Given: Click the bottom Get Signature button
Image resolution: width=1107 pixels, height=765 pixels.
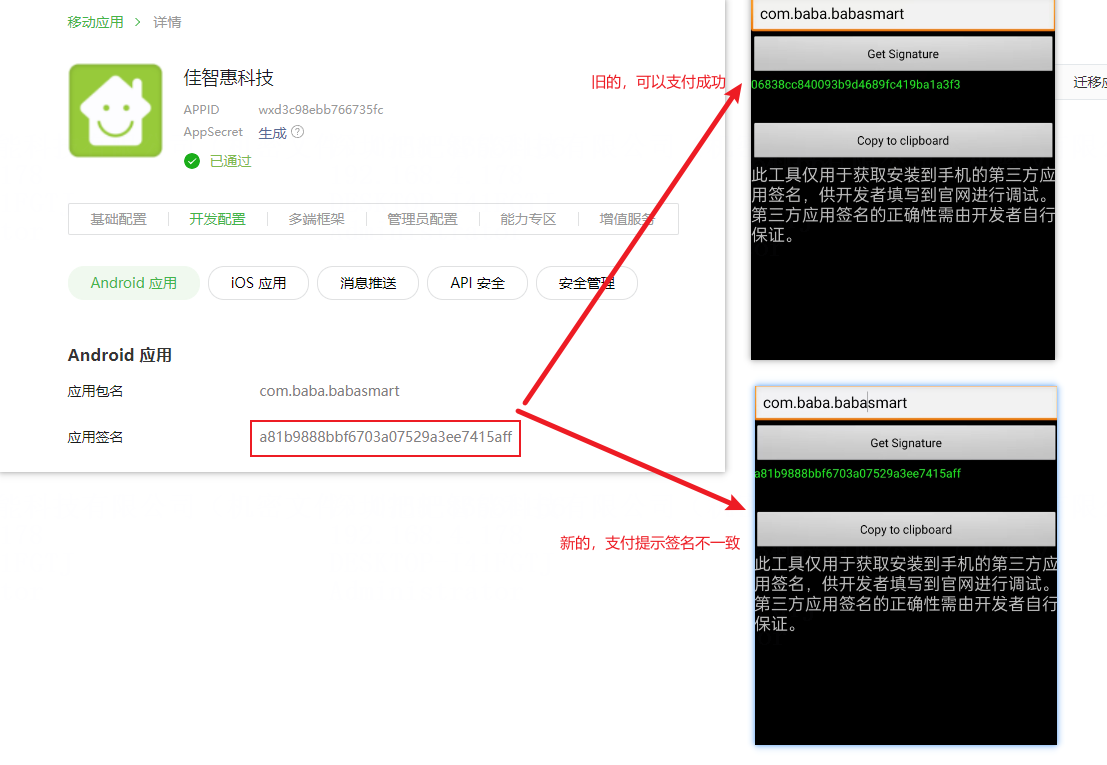Looking at the screenshot, I should (906, 442).
